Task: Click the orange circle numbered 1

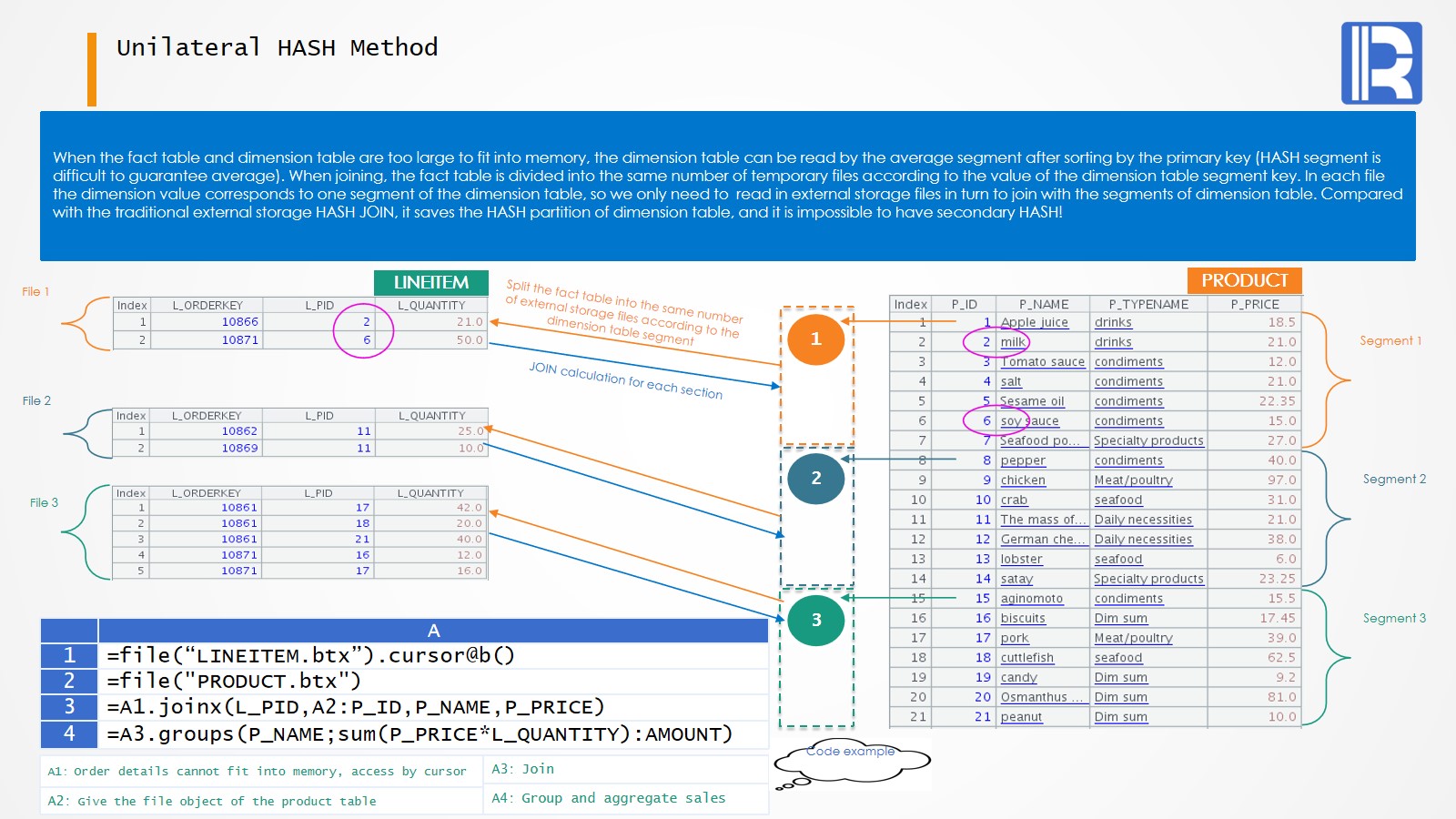Action: (x=815, y=339)
